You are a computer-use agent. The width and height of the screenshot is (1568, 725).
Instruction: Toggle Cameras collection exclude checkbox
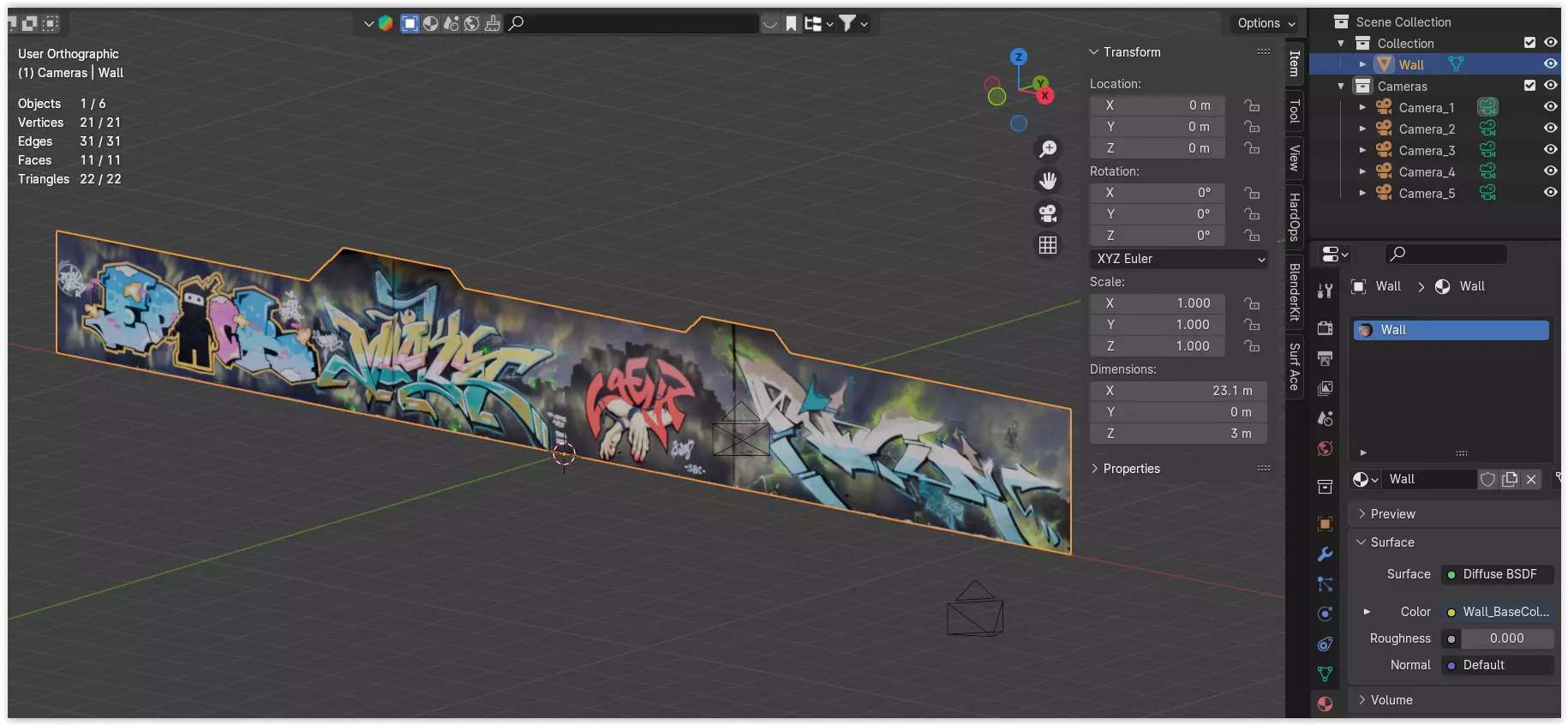coord(1529,86)
